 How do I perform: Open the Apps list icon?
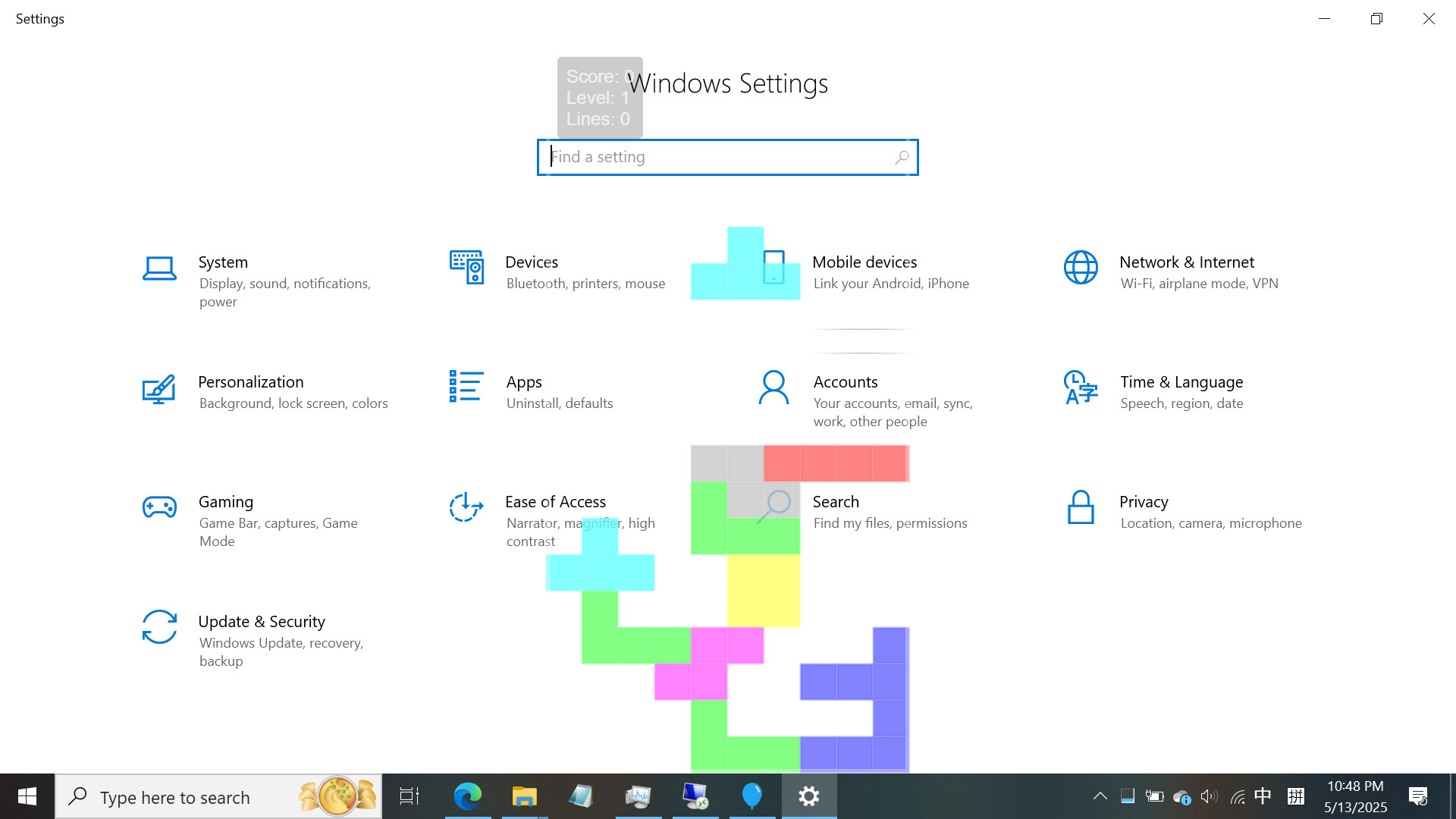466,386
